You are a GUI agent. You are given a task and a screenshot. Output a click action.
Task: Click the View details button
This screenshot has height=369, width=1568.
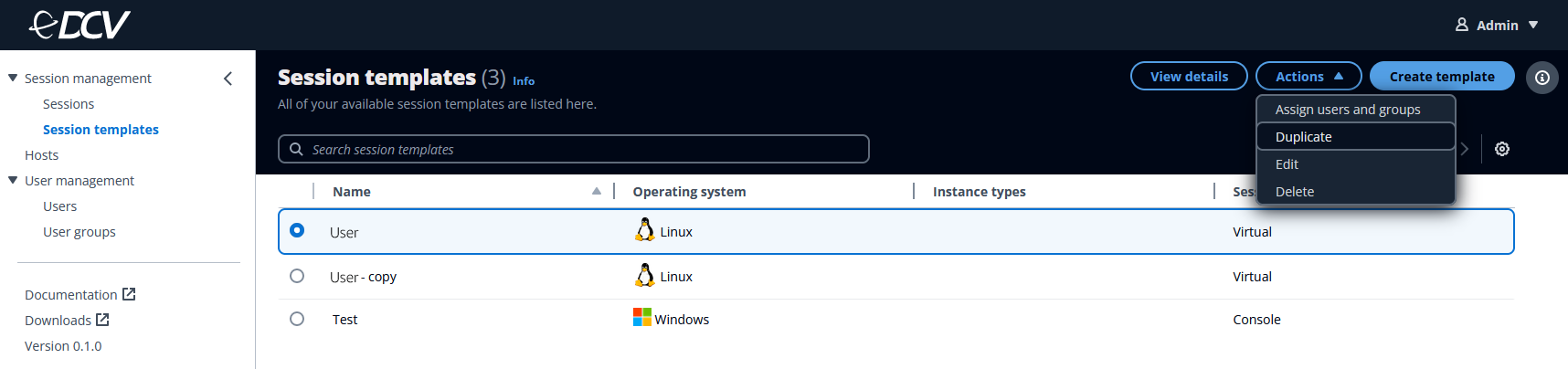1188,77
